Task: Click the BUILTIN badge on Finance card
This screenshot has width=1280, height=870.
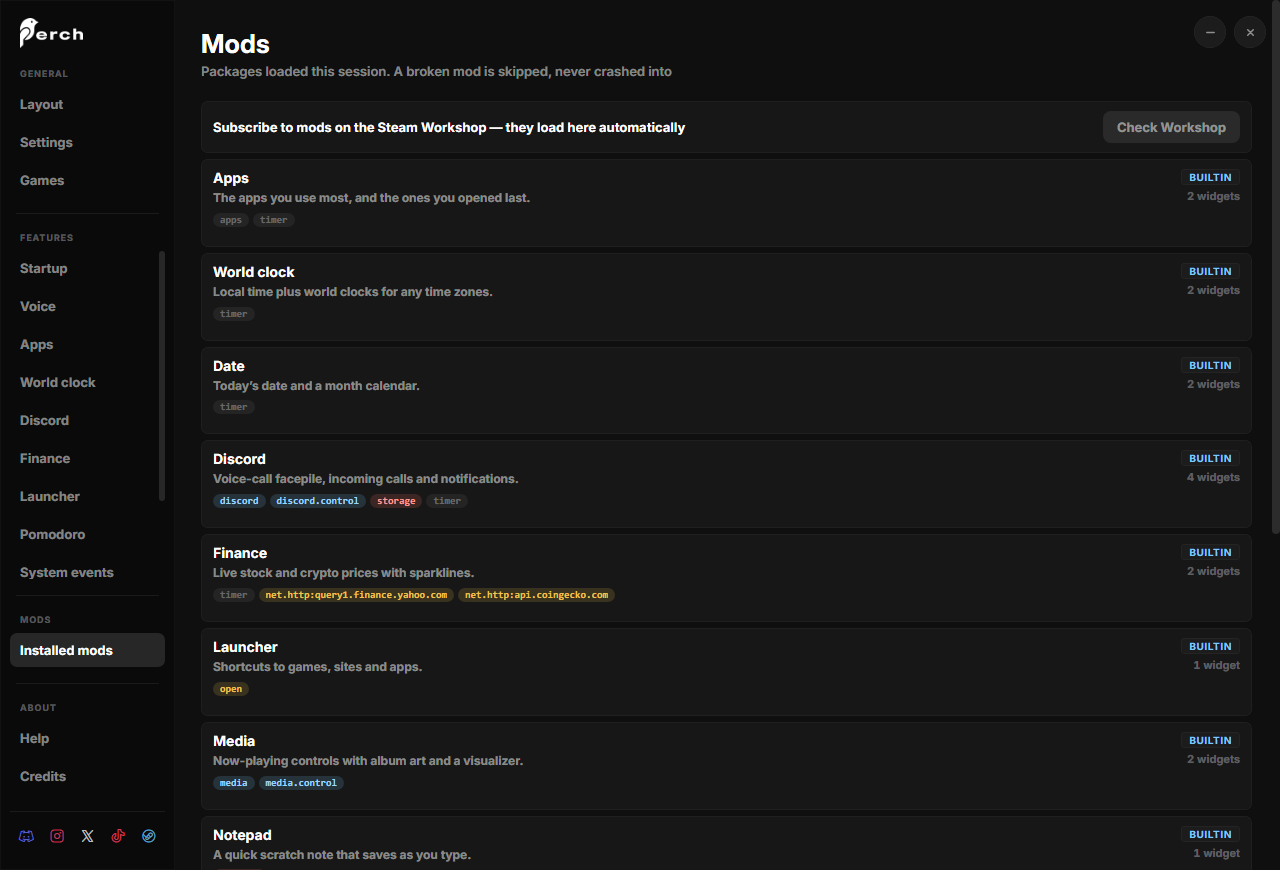Action: (x=1210, y=553)
